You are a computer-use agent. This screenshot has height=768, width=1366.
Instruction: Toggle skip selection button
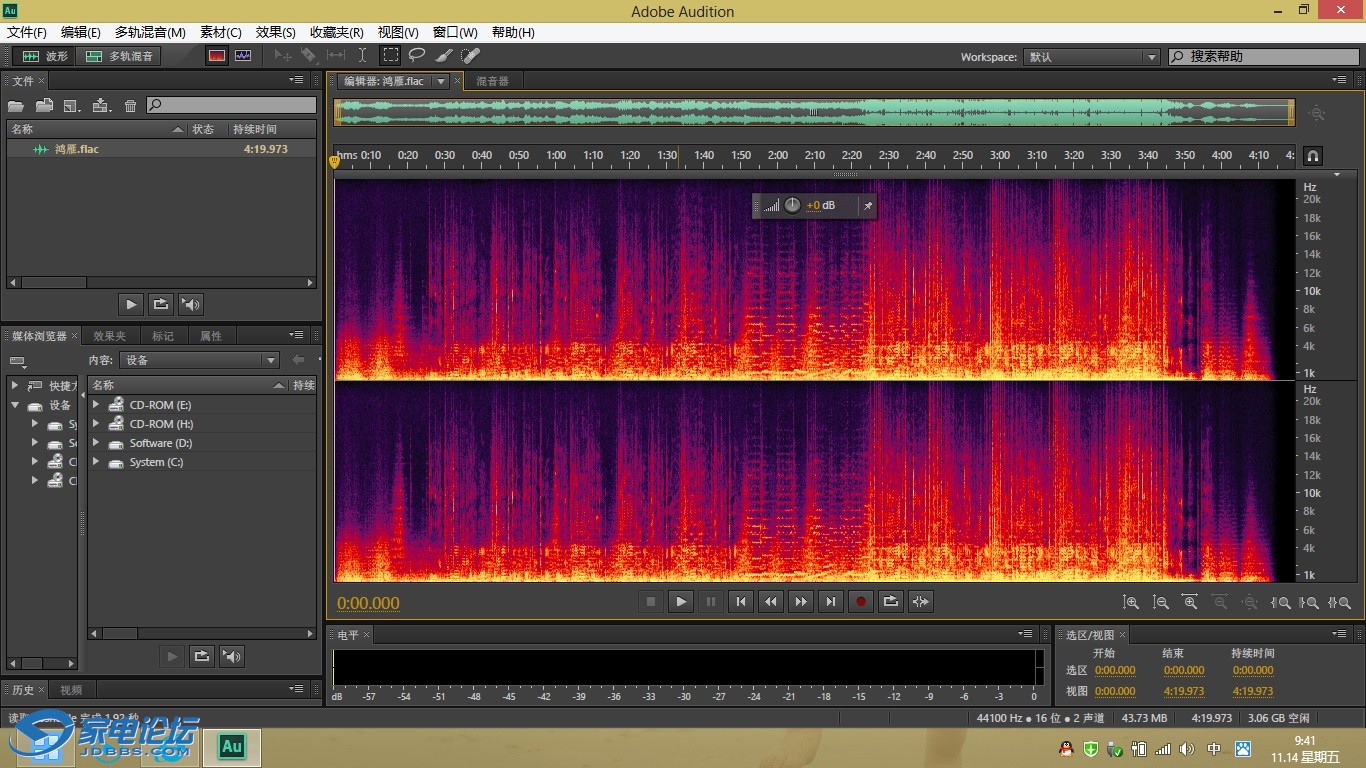[x=921, y=601]
